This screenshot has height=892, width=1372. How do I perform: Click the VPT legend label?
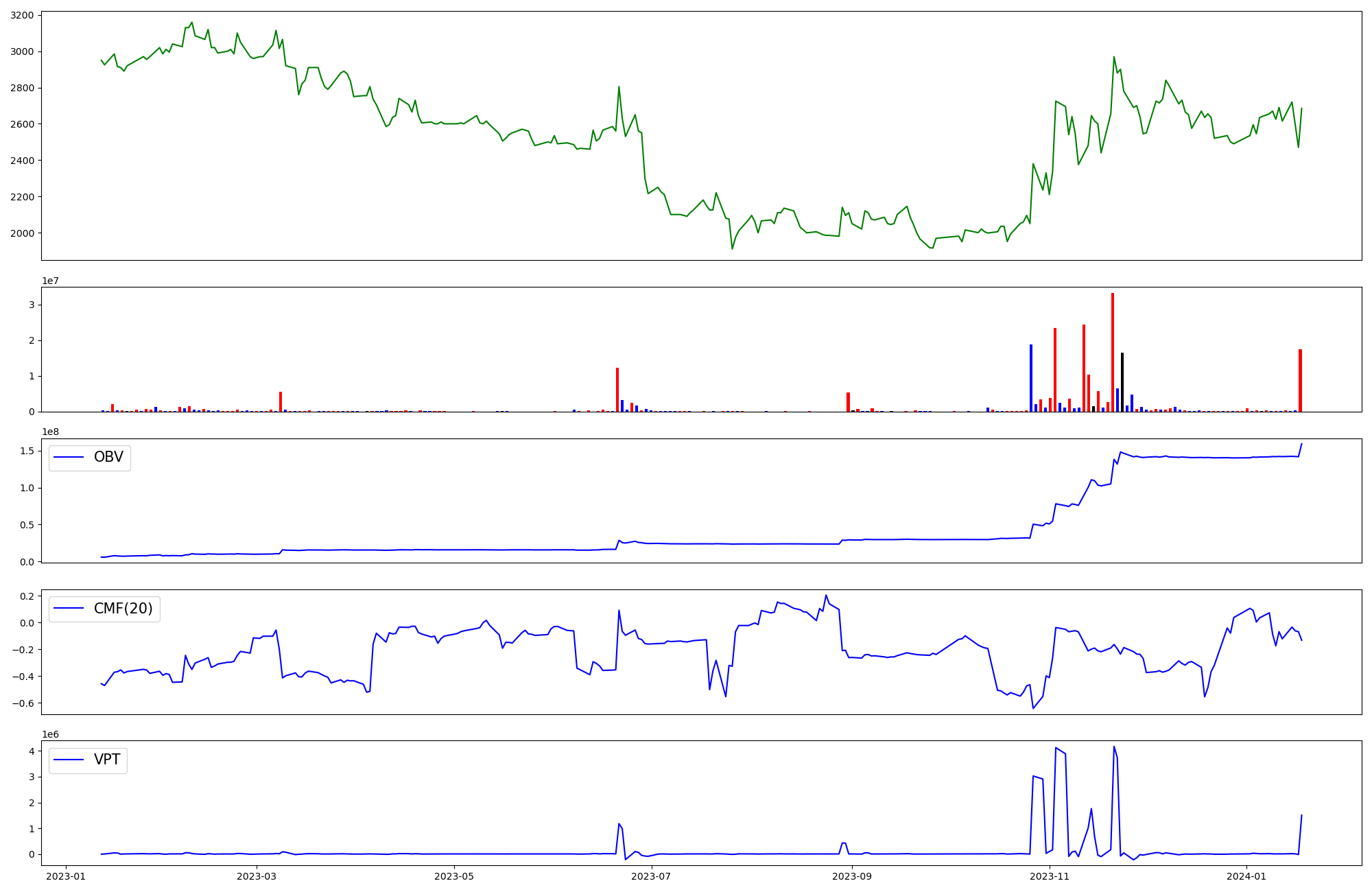tap(107, 760)
